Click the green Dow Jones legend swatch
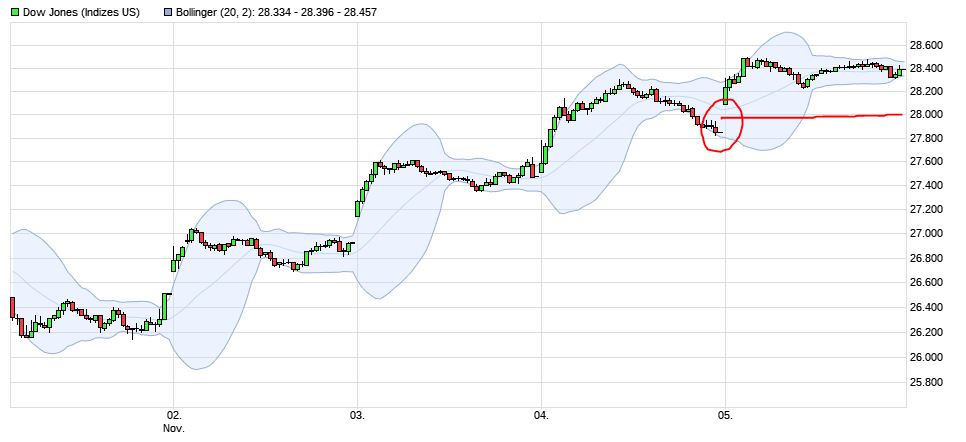966x442 pixels. click(x=15, y=12)
